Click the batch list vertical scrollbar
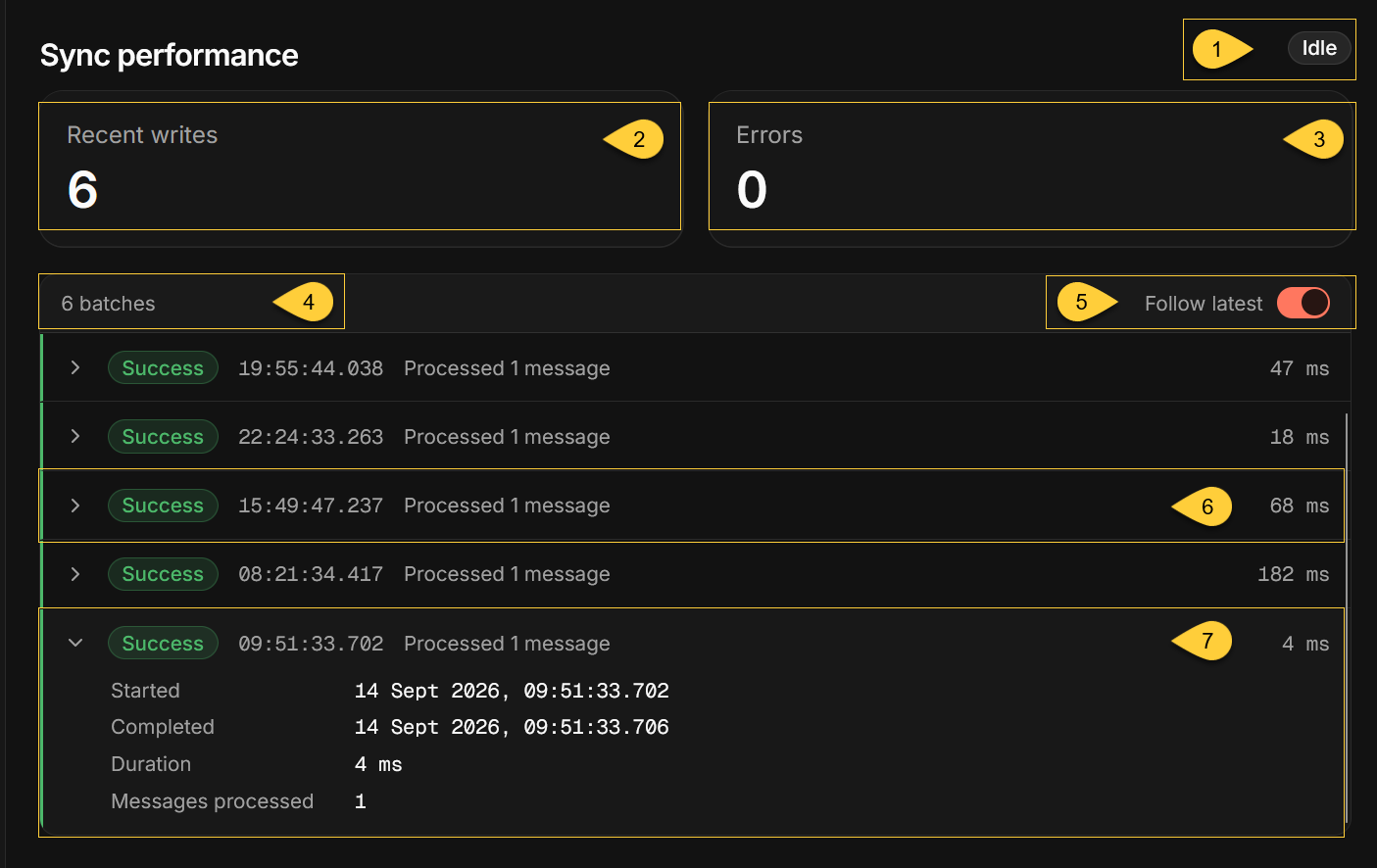 click(1348, 617)
